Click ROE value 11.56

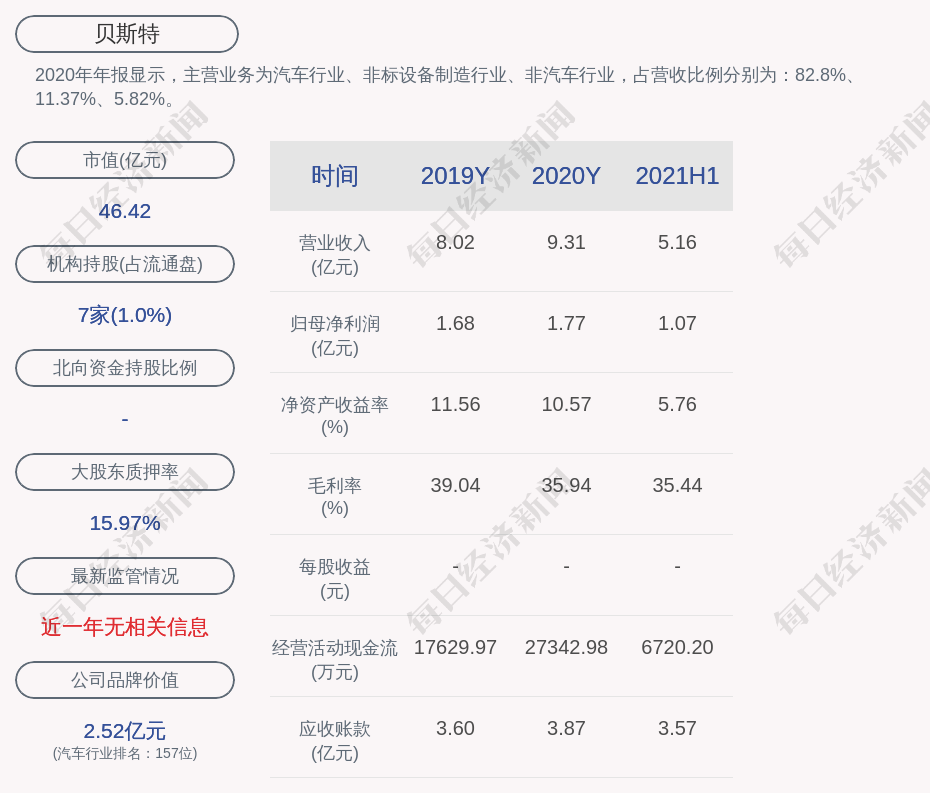click(455, 405)
